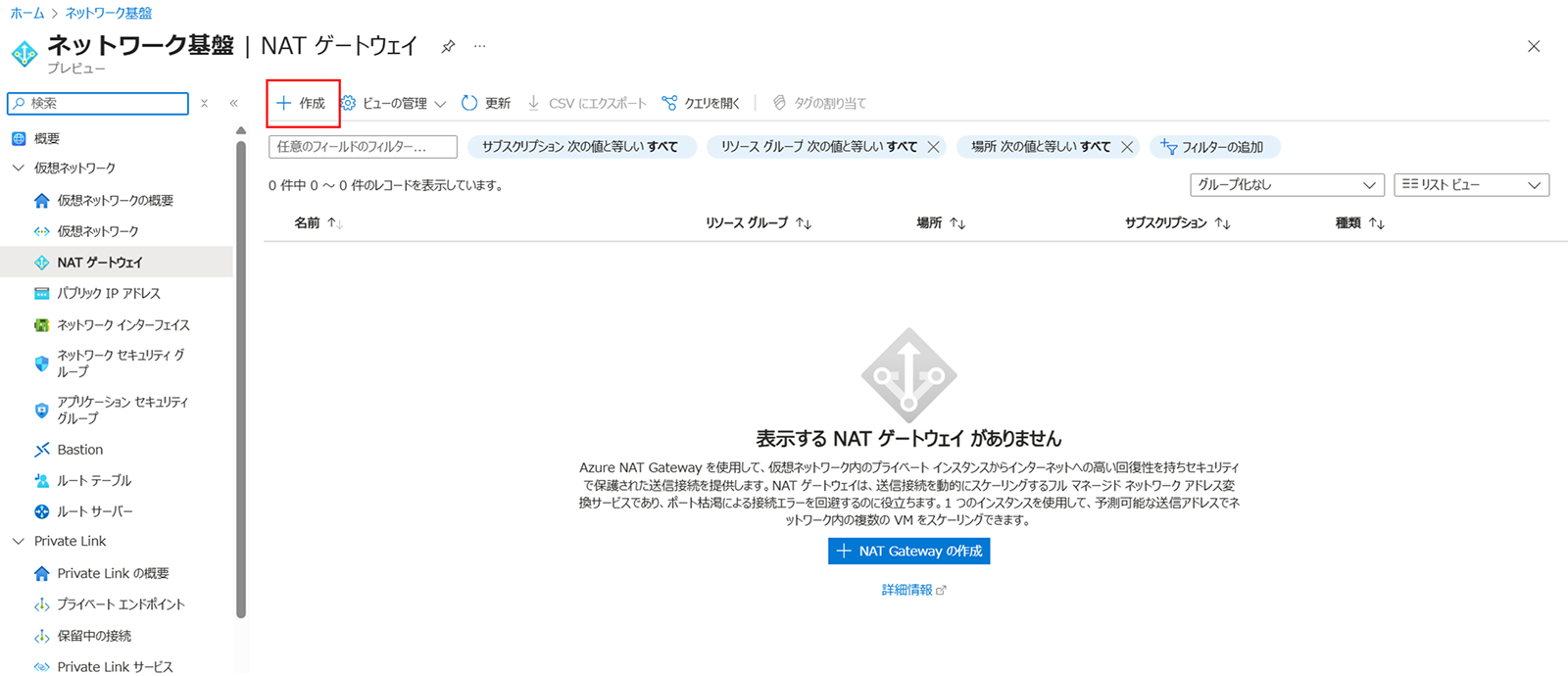Viewport: 1568px width, 676px height.
Task: Open the 詳細情報 link
Action: coord(913,590)
